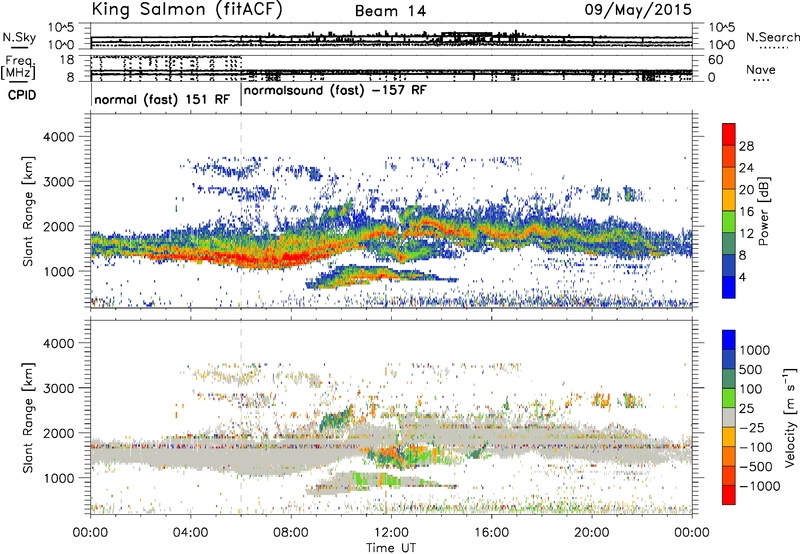Click the 'King Salmon (fitACF)' title
The width and height of the screenshot is (800, 554).
(x=187, y=10)
